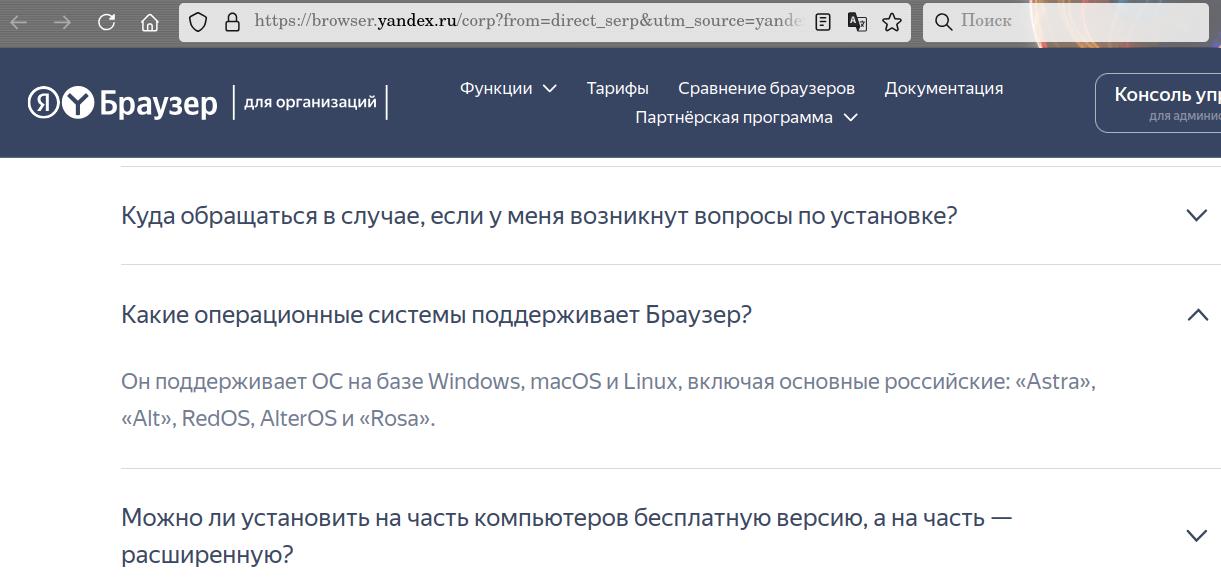Viewport: 1221px width, 580px height.
Task: Click the padlock site security icon
Action: [x=233, y=22]
